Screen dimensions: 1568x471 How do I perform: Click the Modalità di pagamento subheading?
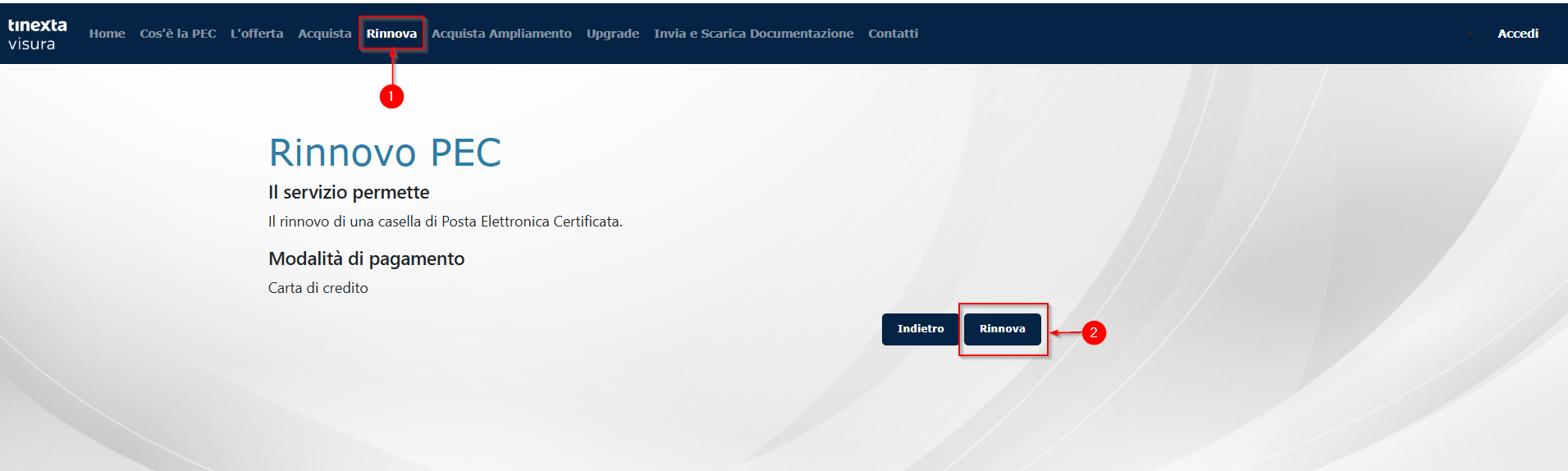[366, 258]
